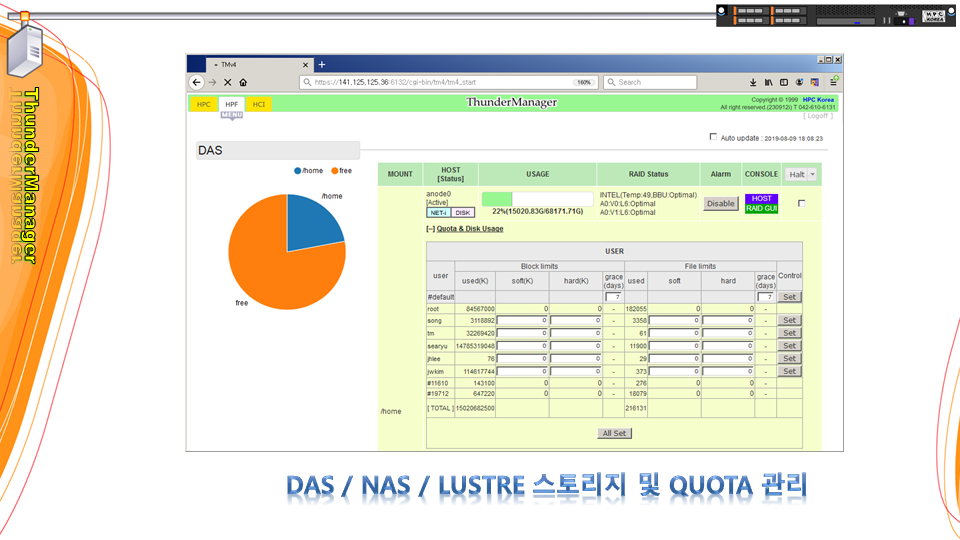Click the anode0 host name
Screen dimensions: 960x540
pos(438,194)
